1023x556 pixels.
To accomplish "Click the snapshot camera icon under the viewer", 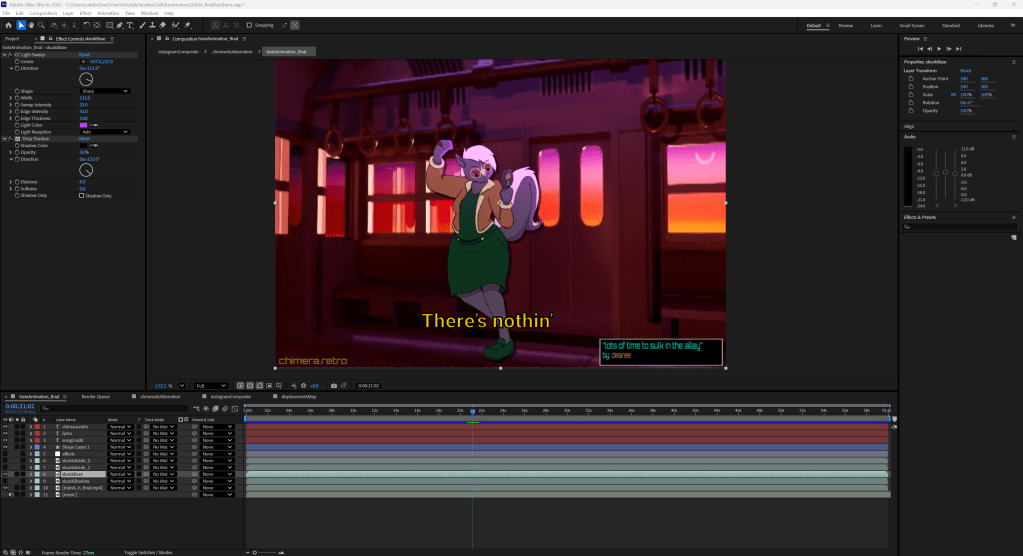I will click(333, 385).
